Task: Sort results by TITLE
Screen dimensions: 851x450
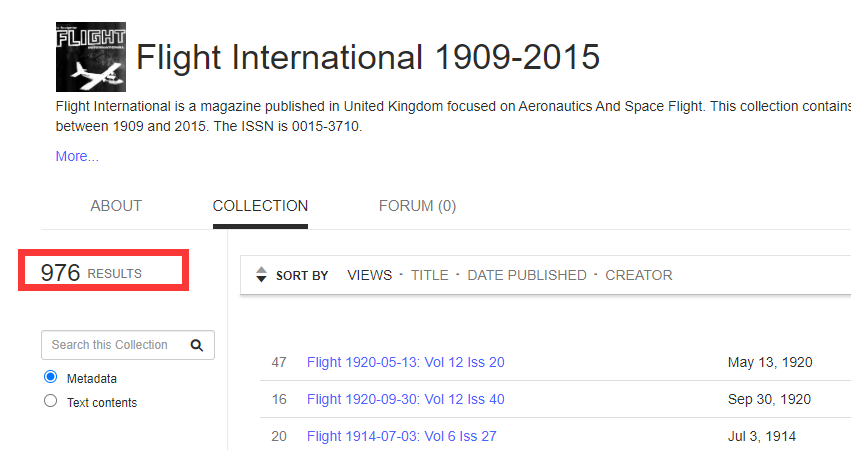Action: click(x=429, y=275)
